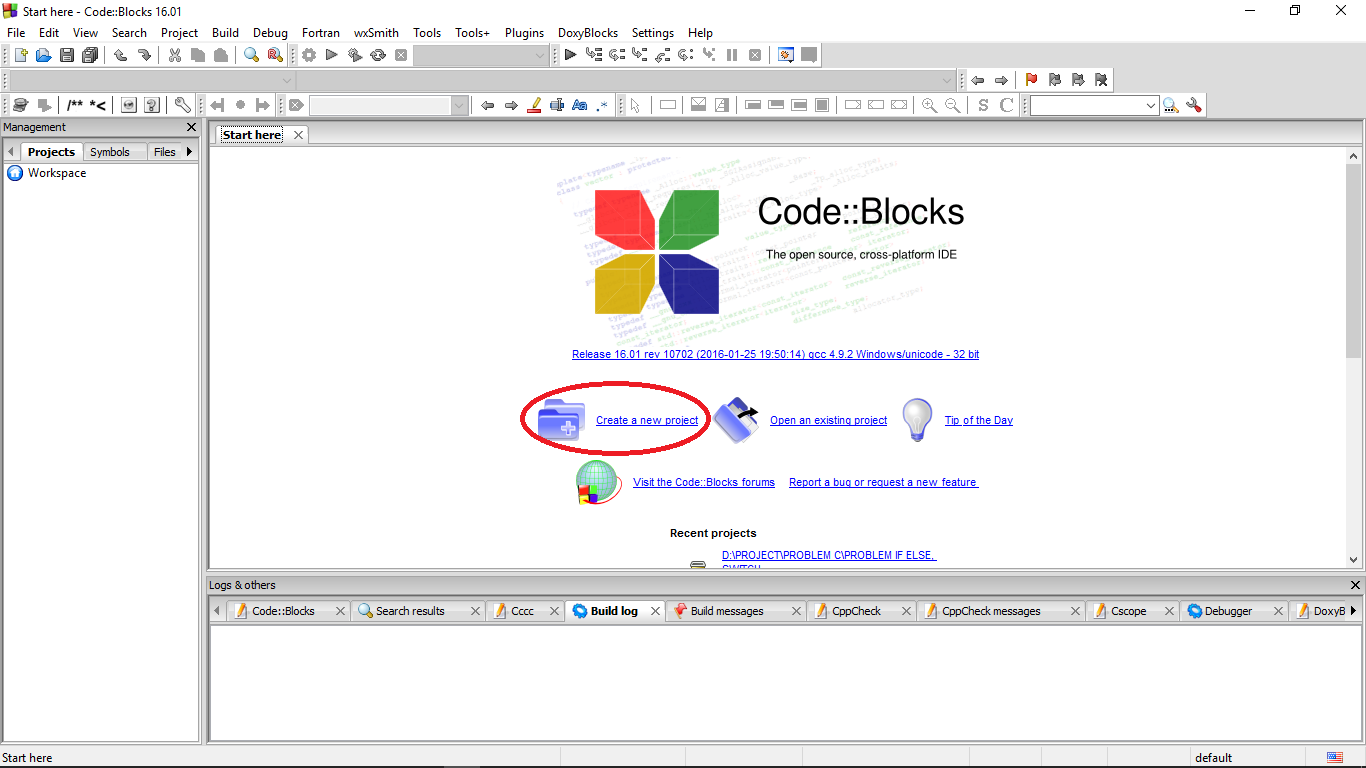Open the code completion function dropdown
1366x768 pixels.
pyautogui.click(x=626, y=80)
